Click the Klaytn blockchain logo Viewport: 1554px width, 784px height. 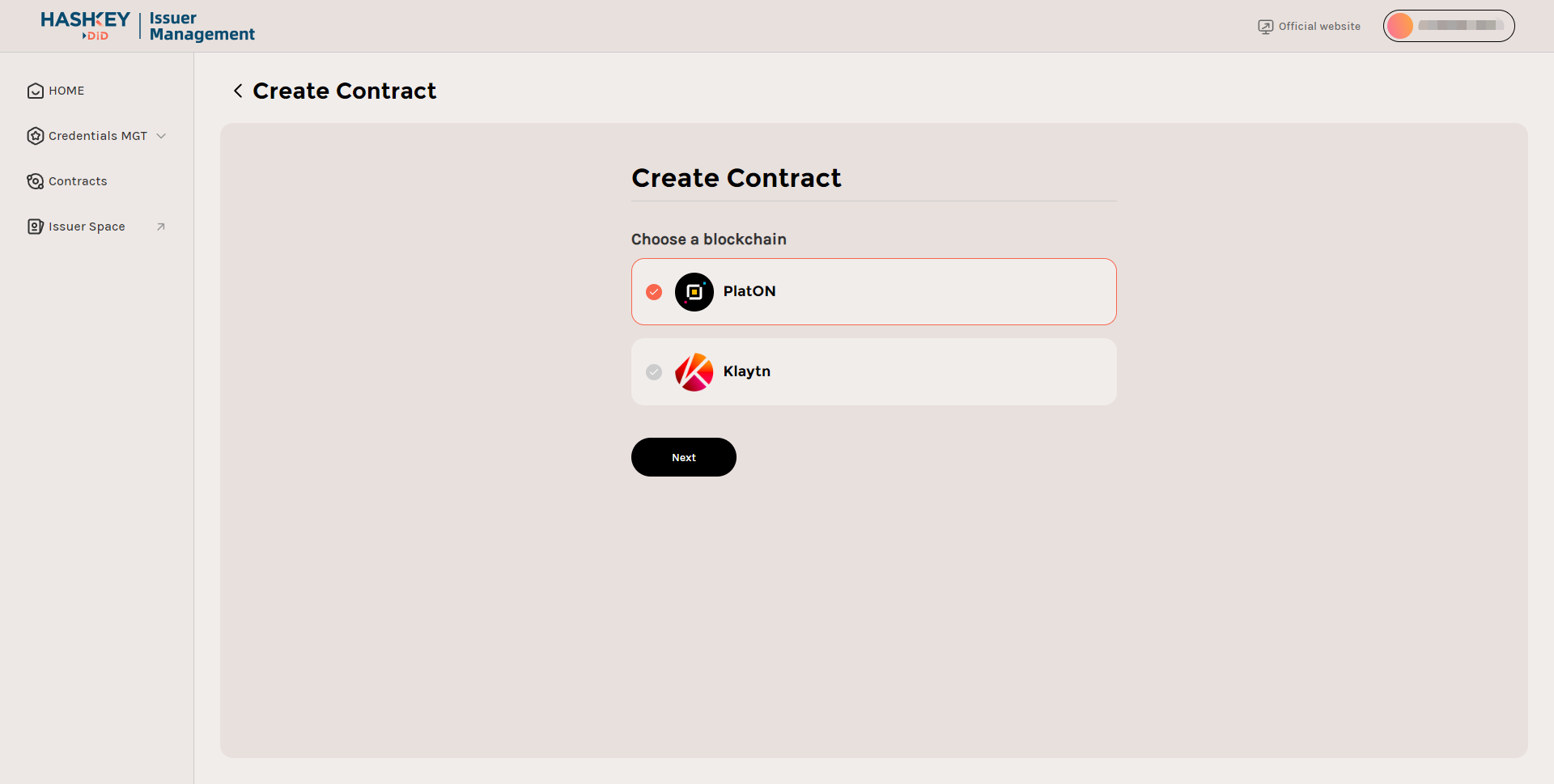pos(694,372)
